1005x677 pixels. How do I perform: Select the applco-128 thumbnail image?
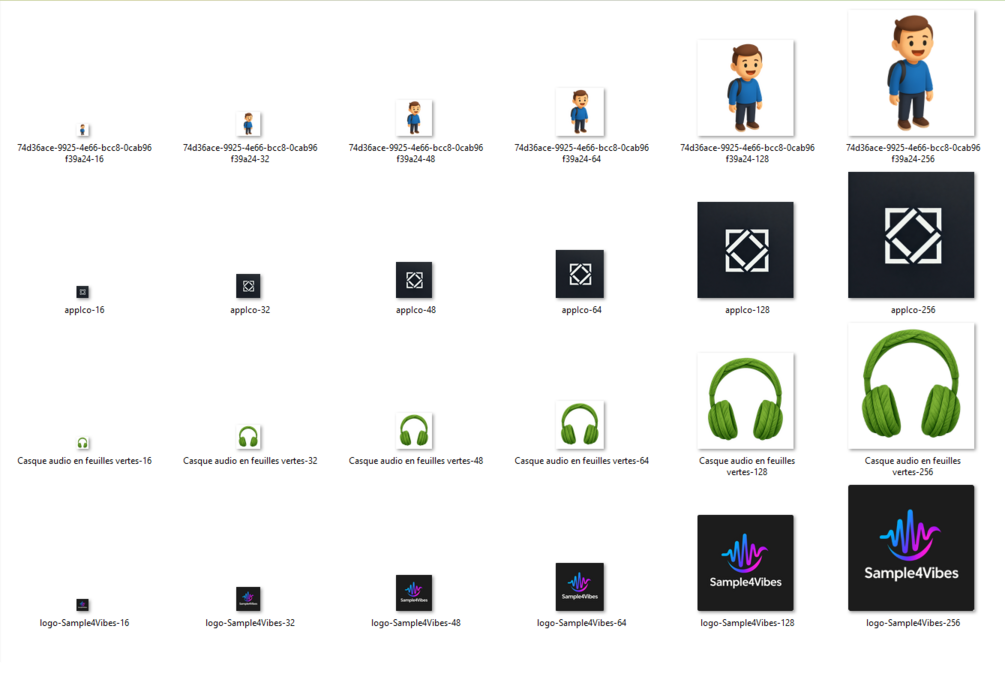tap(745, 250)
